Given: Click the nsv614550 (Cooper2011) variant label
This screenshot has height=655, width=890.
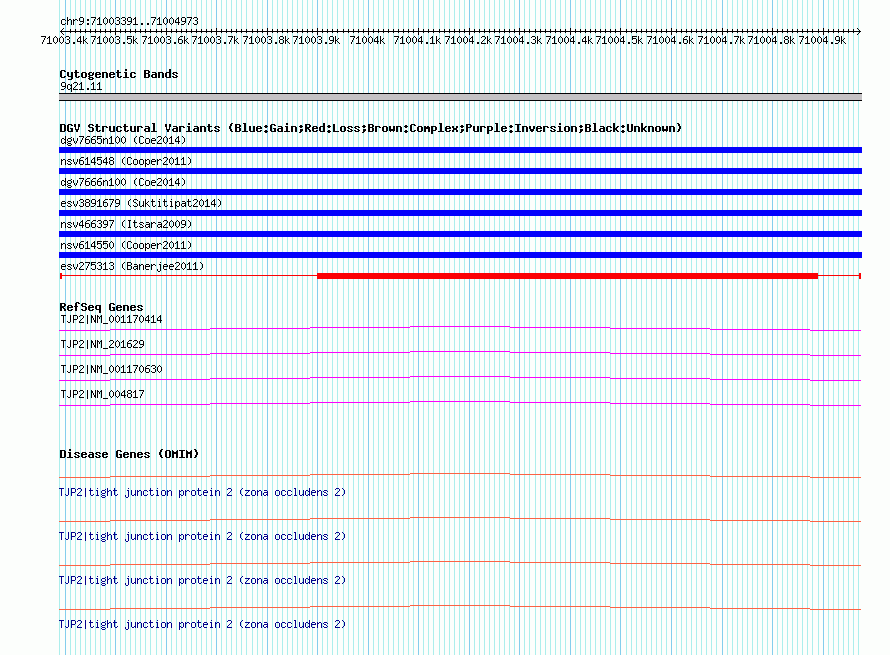Looking at the screenshot, I should pyautogui.click(x=126, y=245).
